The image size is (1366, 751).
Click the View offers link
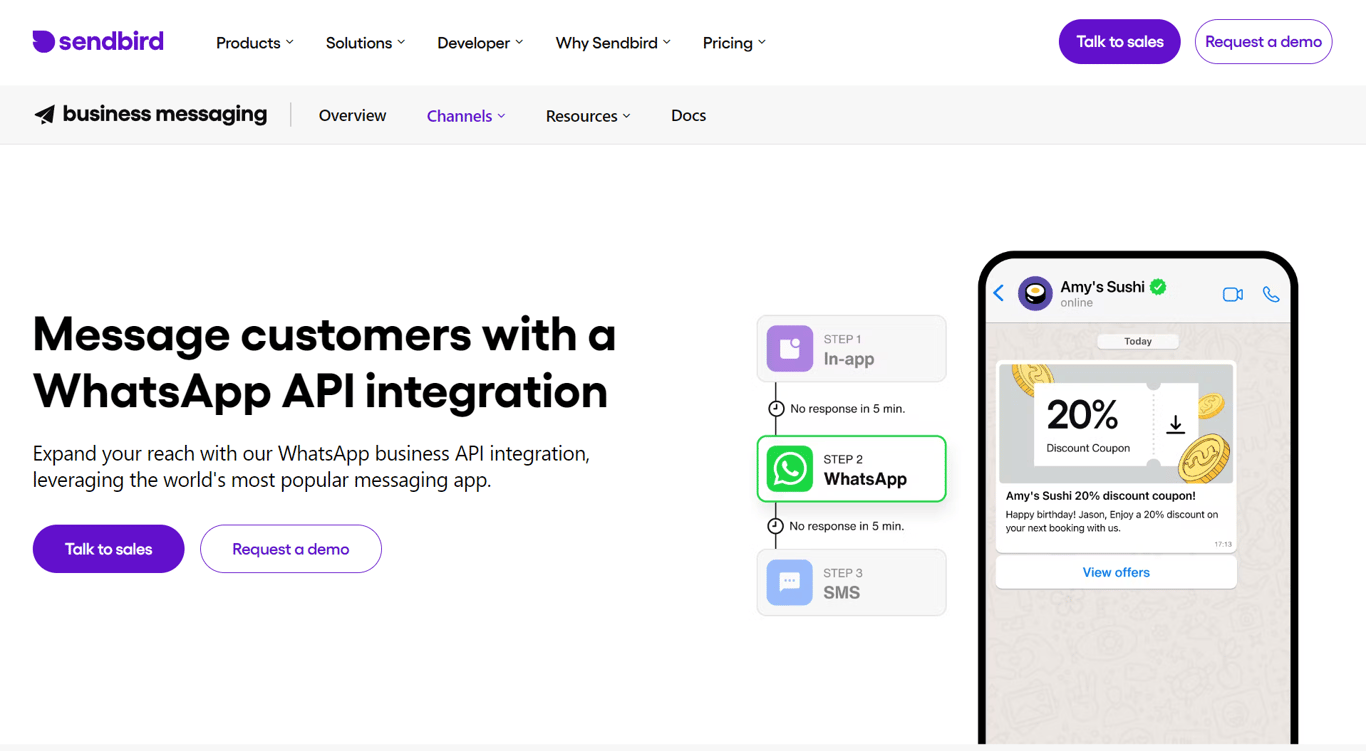1116,571
